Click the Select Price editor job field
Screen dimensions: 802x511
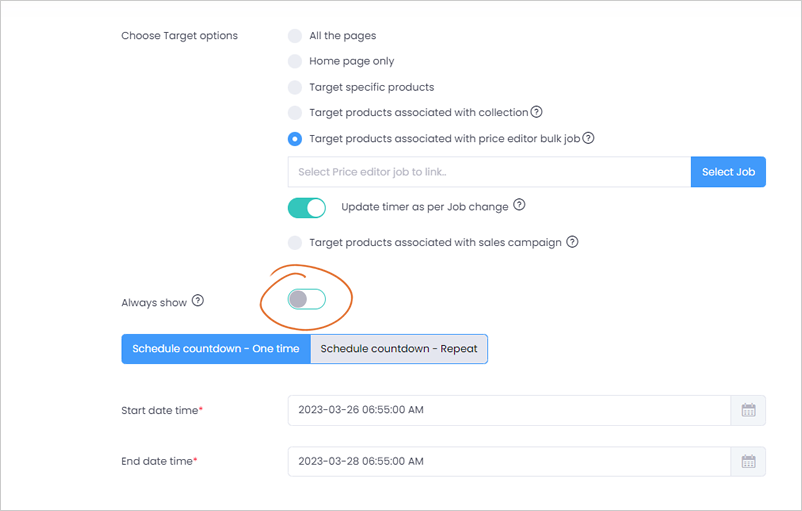[x=489, y=172]
